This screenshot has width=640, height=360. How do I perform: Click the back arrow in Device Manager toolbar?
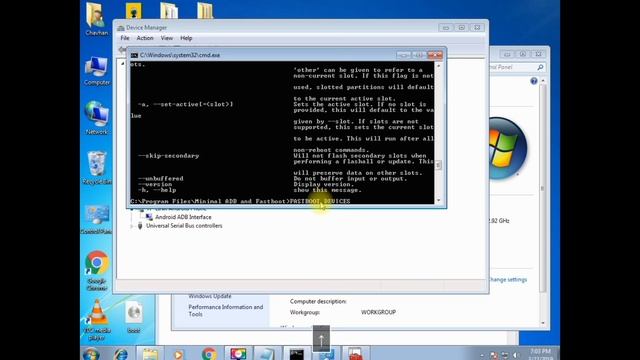(122, 49)
